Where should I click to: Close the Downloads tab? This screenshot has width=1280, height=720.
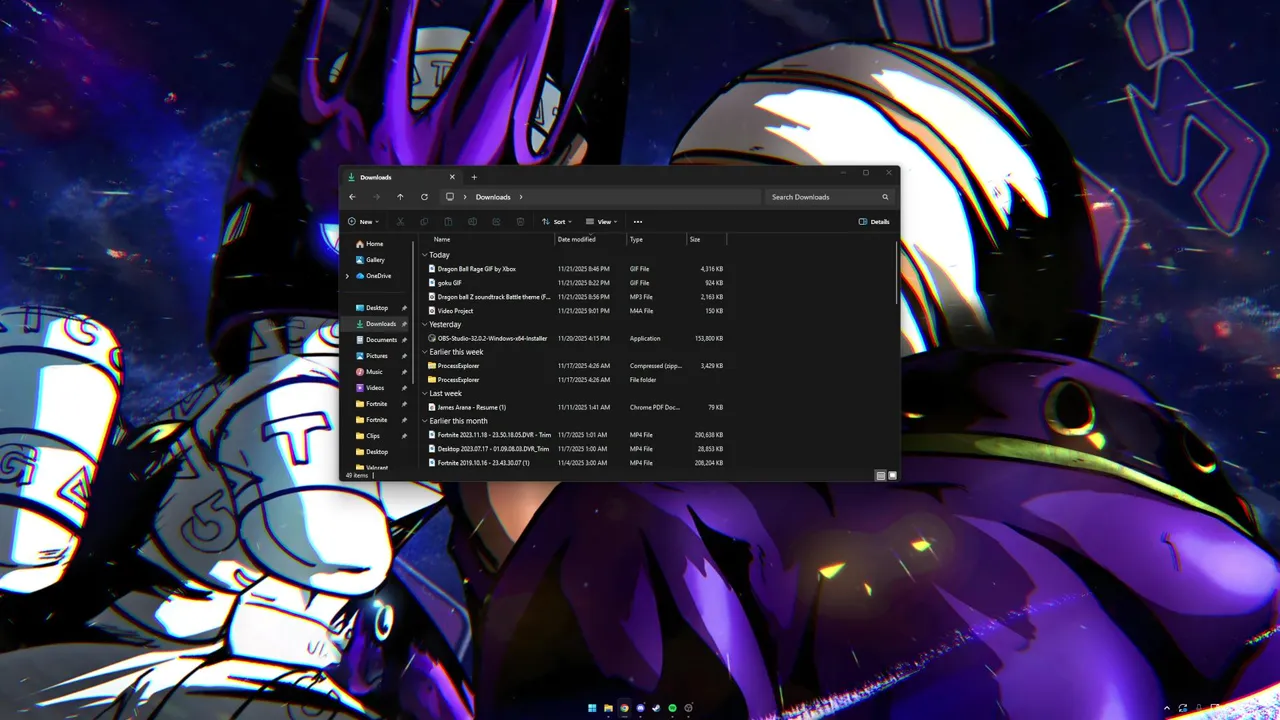(x=452, y=177)
